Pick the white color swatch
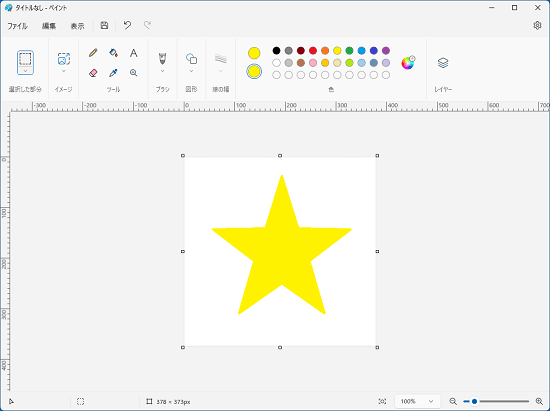 point(276,63)
